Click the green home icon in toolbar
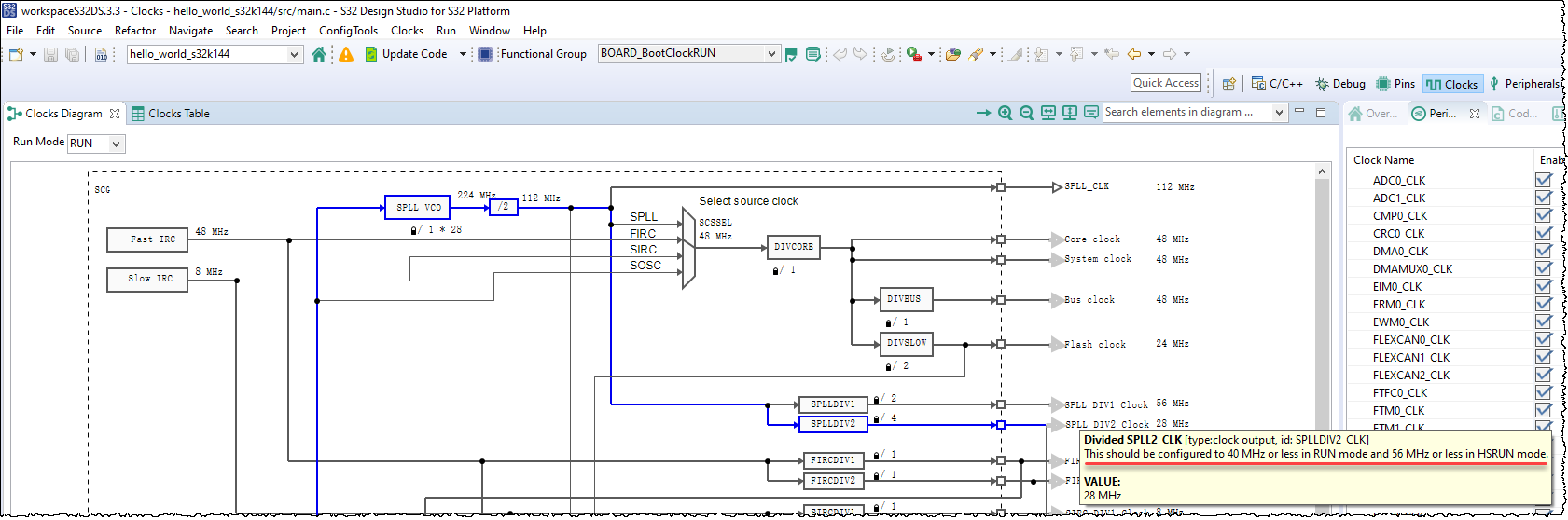Screen dimensions: 1568x520 [319, 54]
